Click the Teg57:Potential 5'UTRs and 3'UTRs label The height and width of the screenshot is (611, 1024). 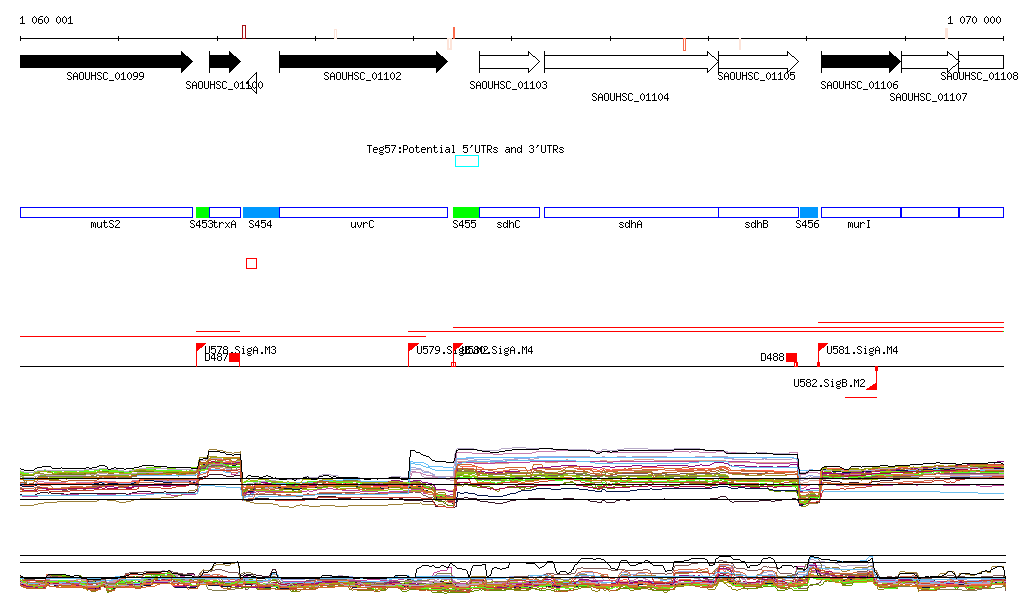click(x=465, y=149)
